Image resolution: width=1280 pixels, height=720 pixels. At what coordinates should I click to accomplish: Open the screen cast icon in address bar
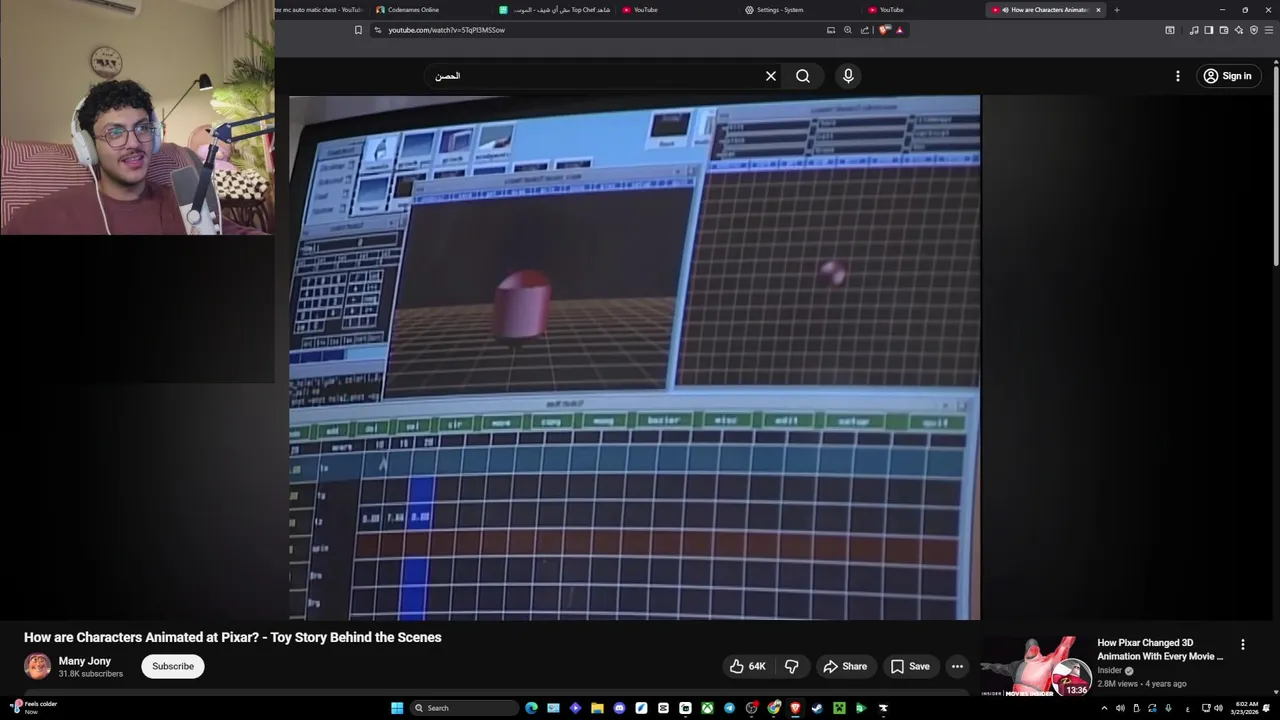pyautogui.click(x=831, y=30)
